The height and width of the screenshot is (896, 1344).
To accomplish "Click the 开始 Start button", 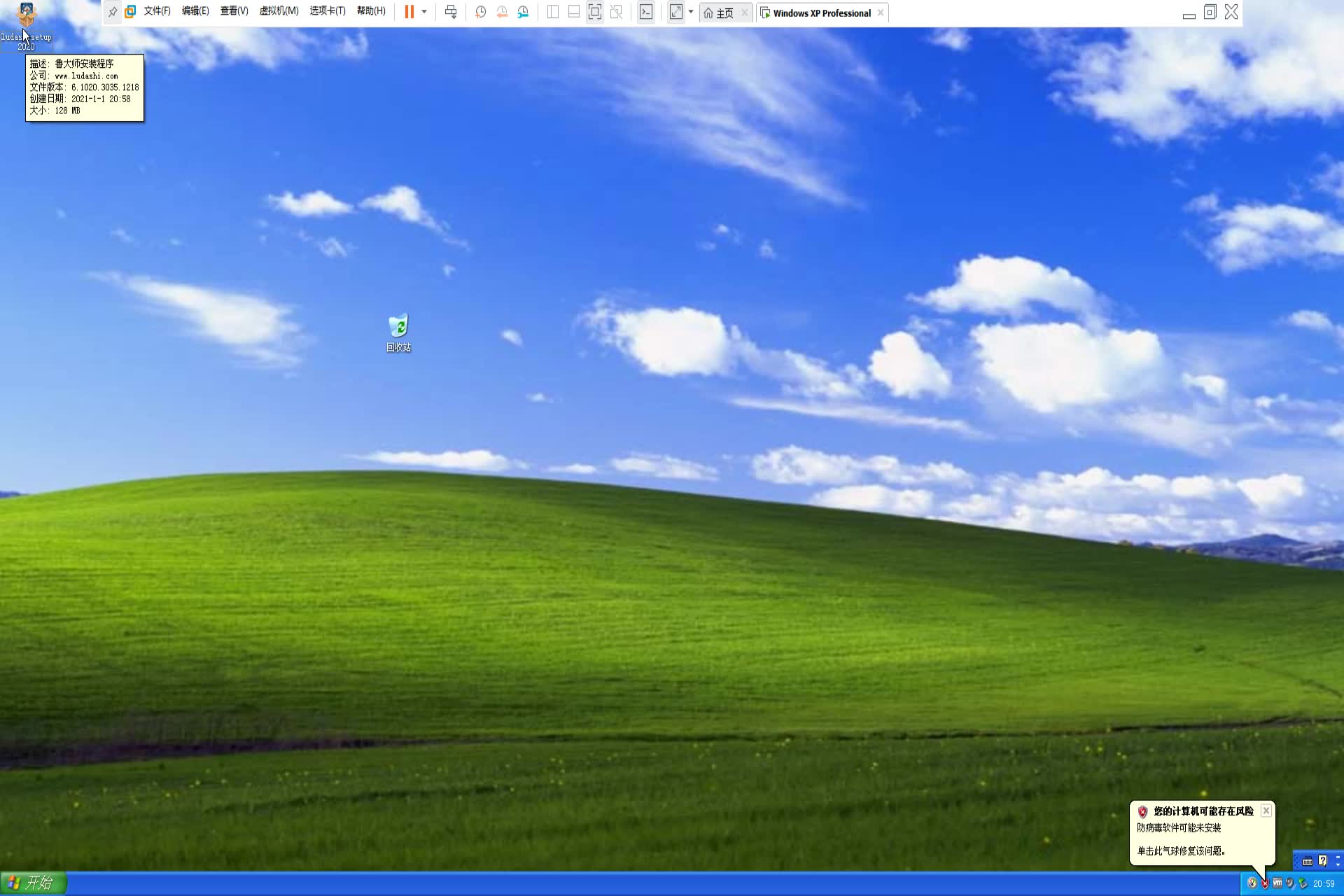I will (34, 883).
